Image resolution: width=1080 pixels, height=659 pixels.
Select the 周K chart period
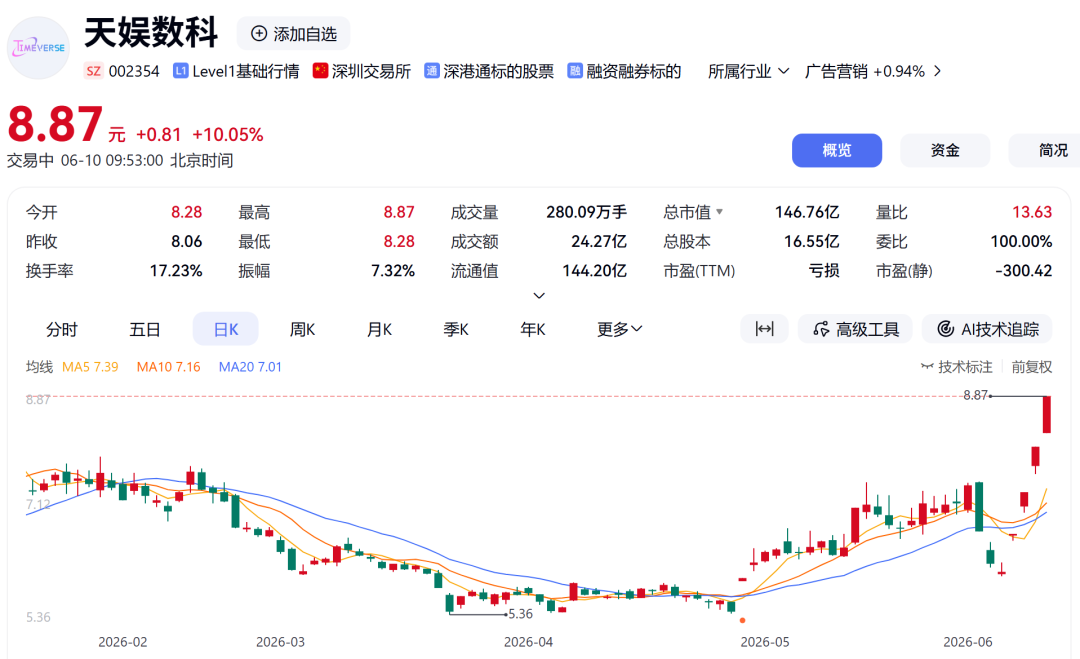302,329
